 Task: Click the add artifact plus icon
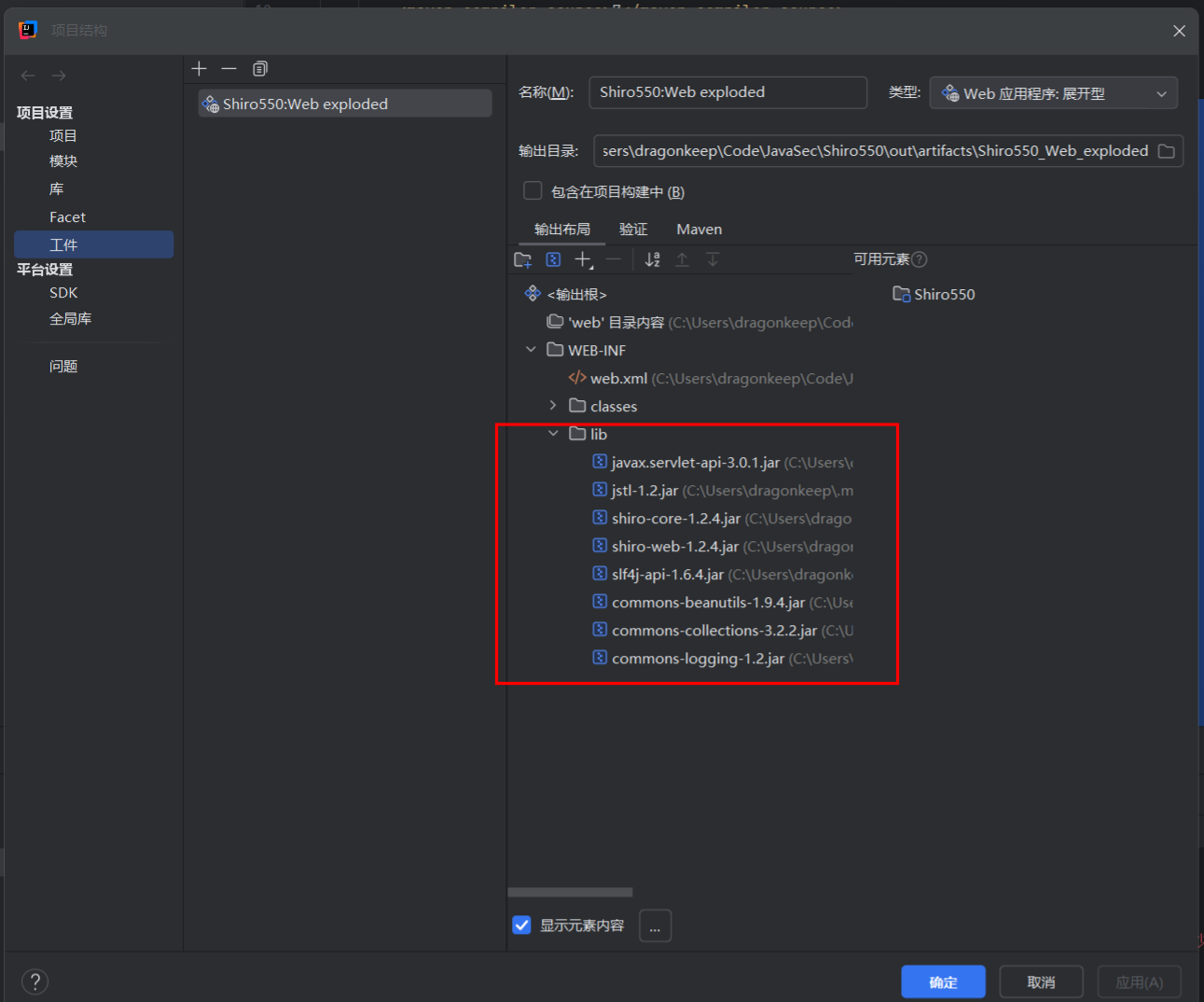[199, 69]
